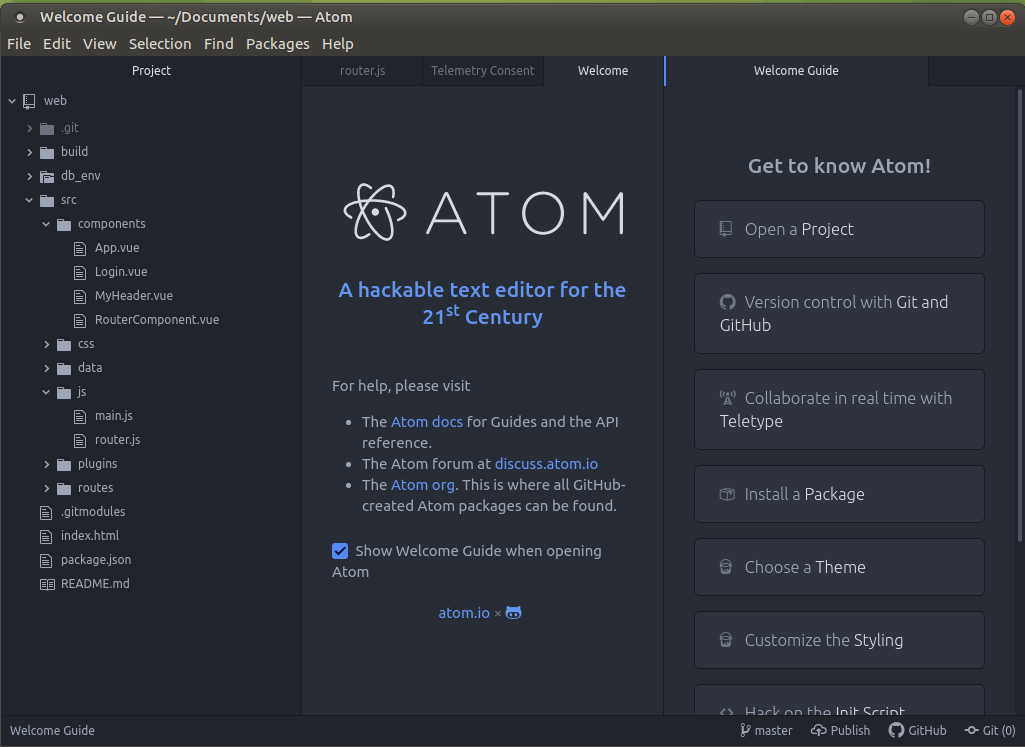Click the git branch icon beside master
This screenshot has height=747, width=1025.
pyautogui.click(x=745, y=730)
